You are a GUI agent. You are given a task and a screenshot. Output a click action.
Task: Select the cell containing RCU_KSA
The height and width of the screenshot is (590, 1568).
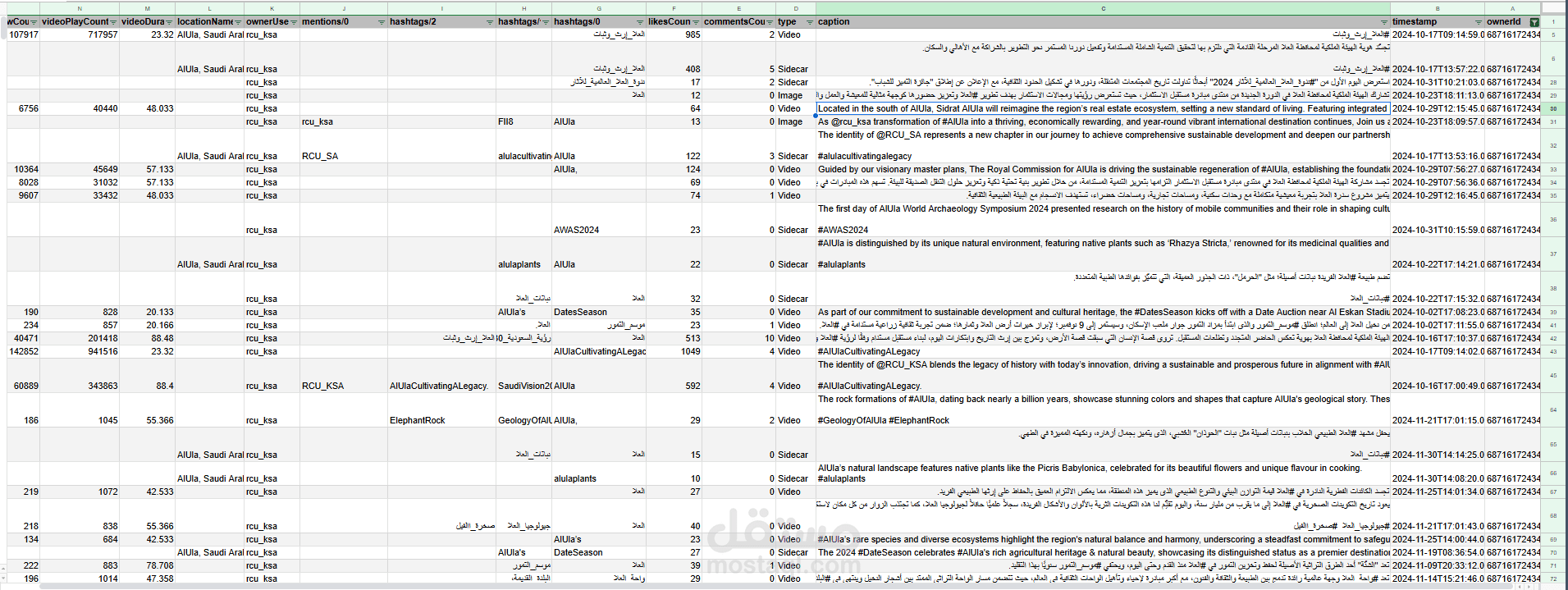pyautogui.click(x=344, y=375)
